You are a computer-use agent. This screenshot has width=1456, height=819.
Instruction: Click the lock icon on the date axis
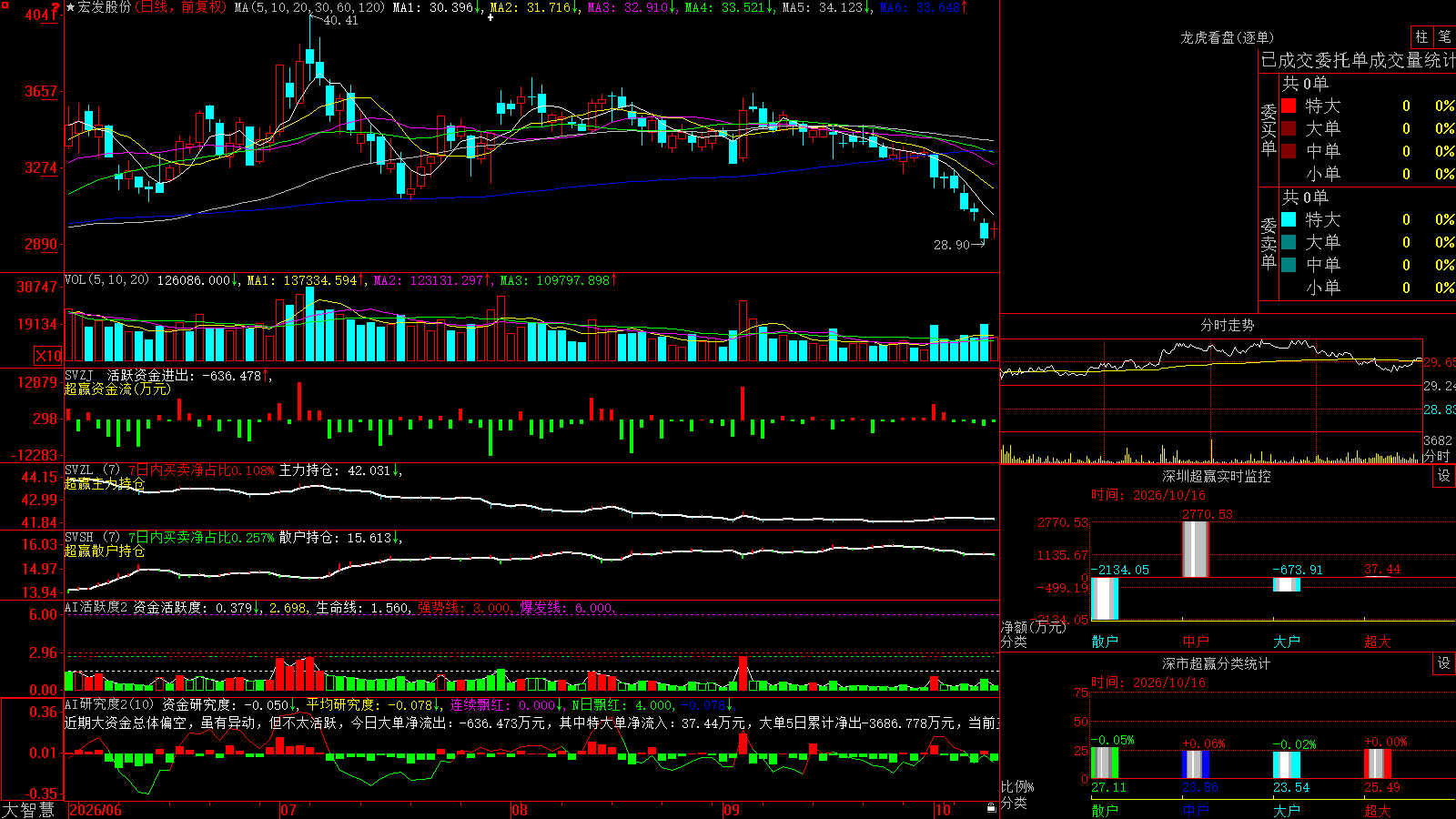991,808
